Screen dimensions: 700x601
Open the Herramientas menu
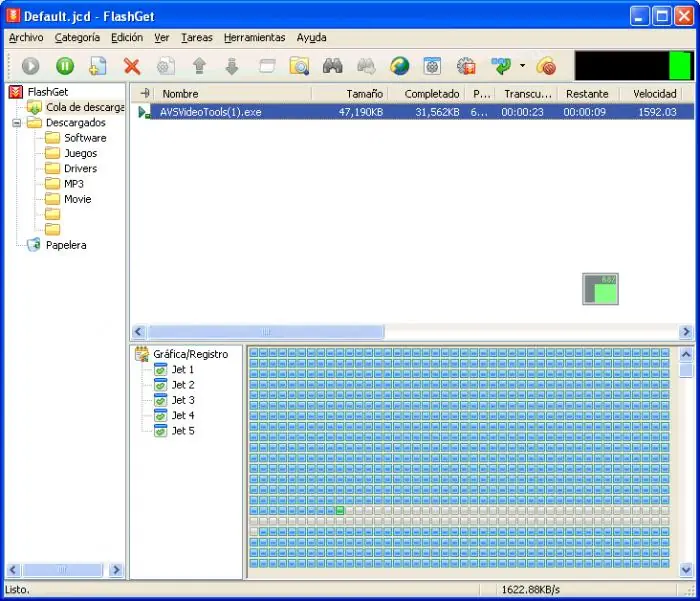254,38
